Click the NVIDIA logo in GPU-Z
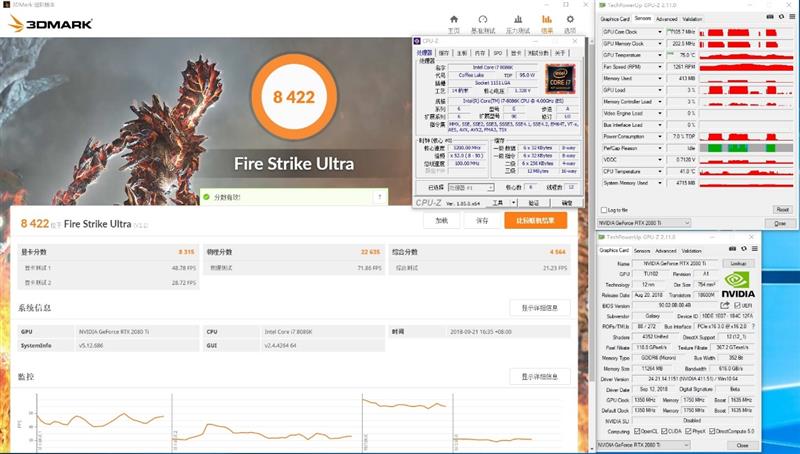 click(x=738, y=285)
